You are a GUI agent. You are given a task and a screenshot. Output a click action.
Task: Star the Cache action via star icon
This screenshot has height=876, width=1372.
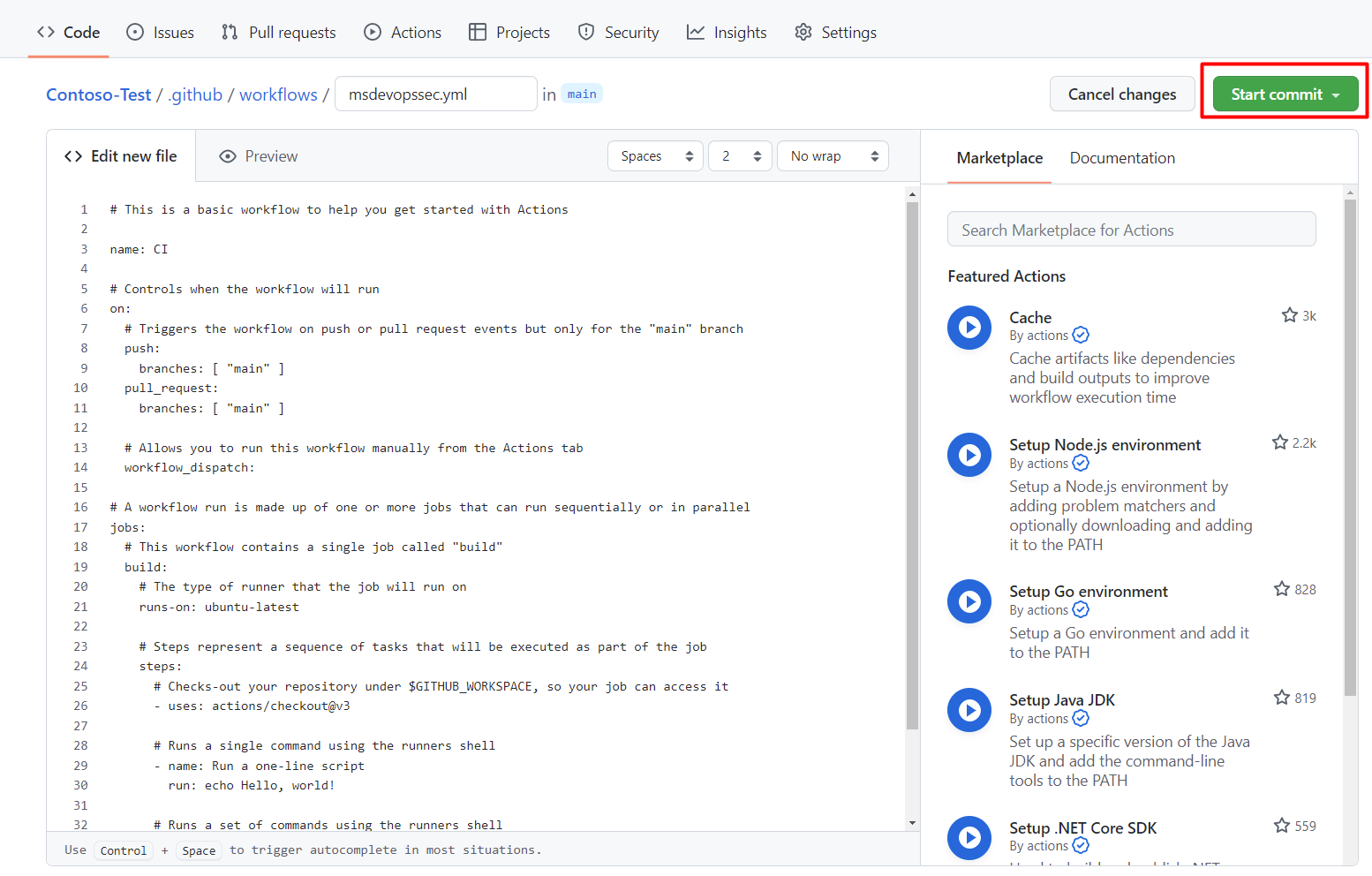tap(1288, 314)
